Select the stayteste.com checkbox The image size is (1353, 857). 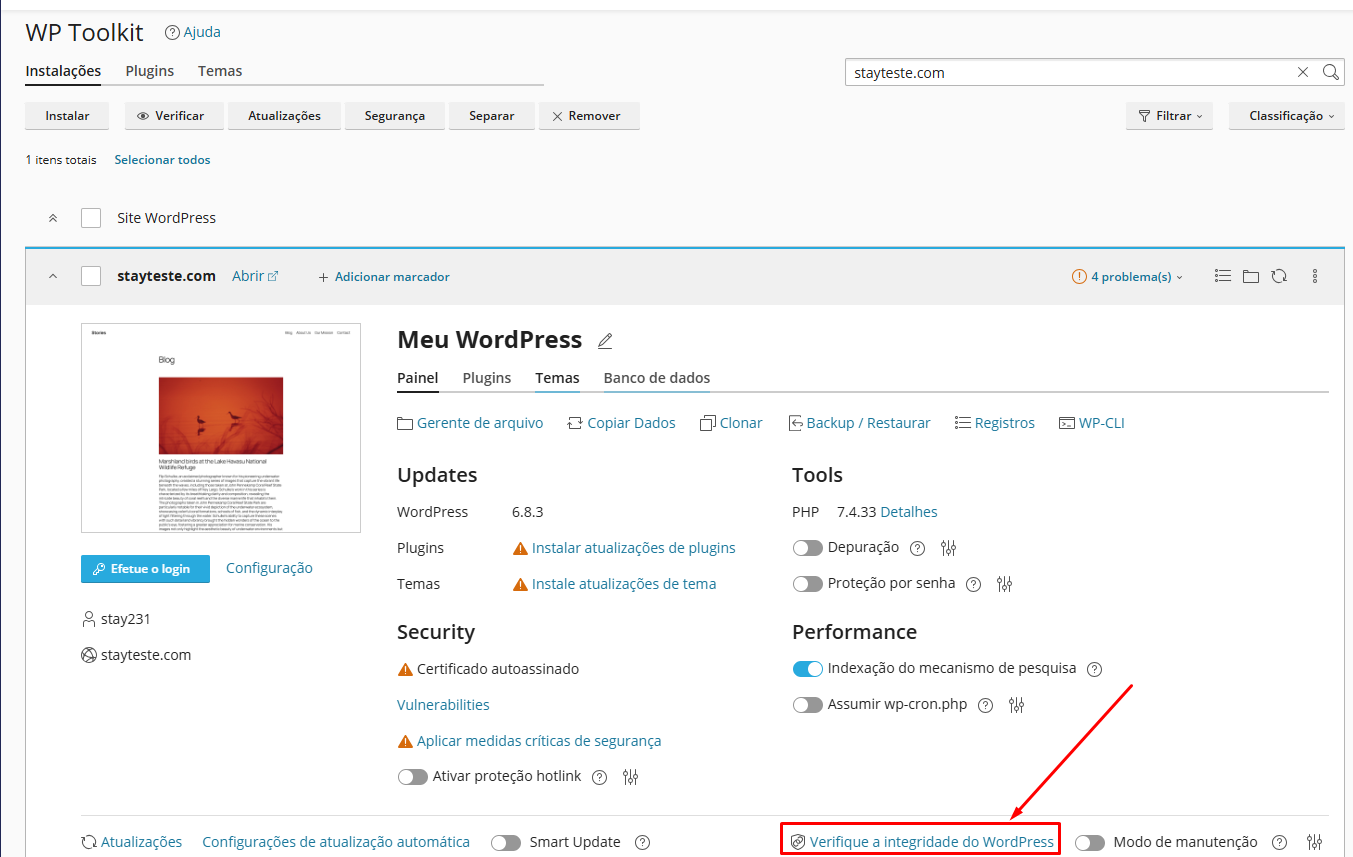(91, 277)
